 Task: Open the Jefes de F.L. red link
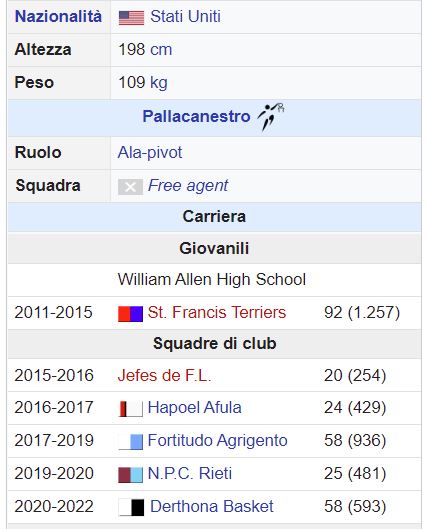coord(164,375)
